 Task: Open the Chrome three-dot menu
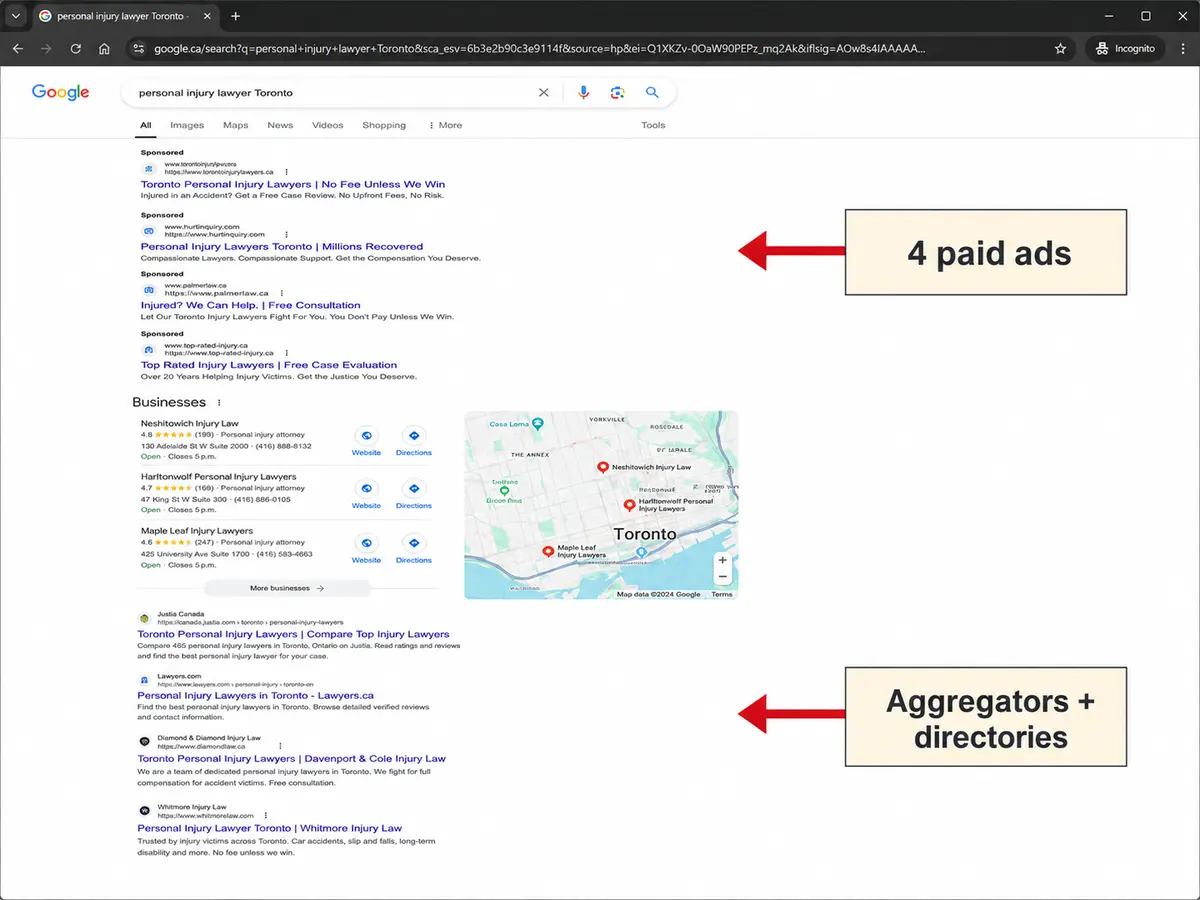click(1181, 48)
